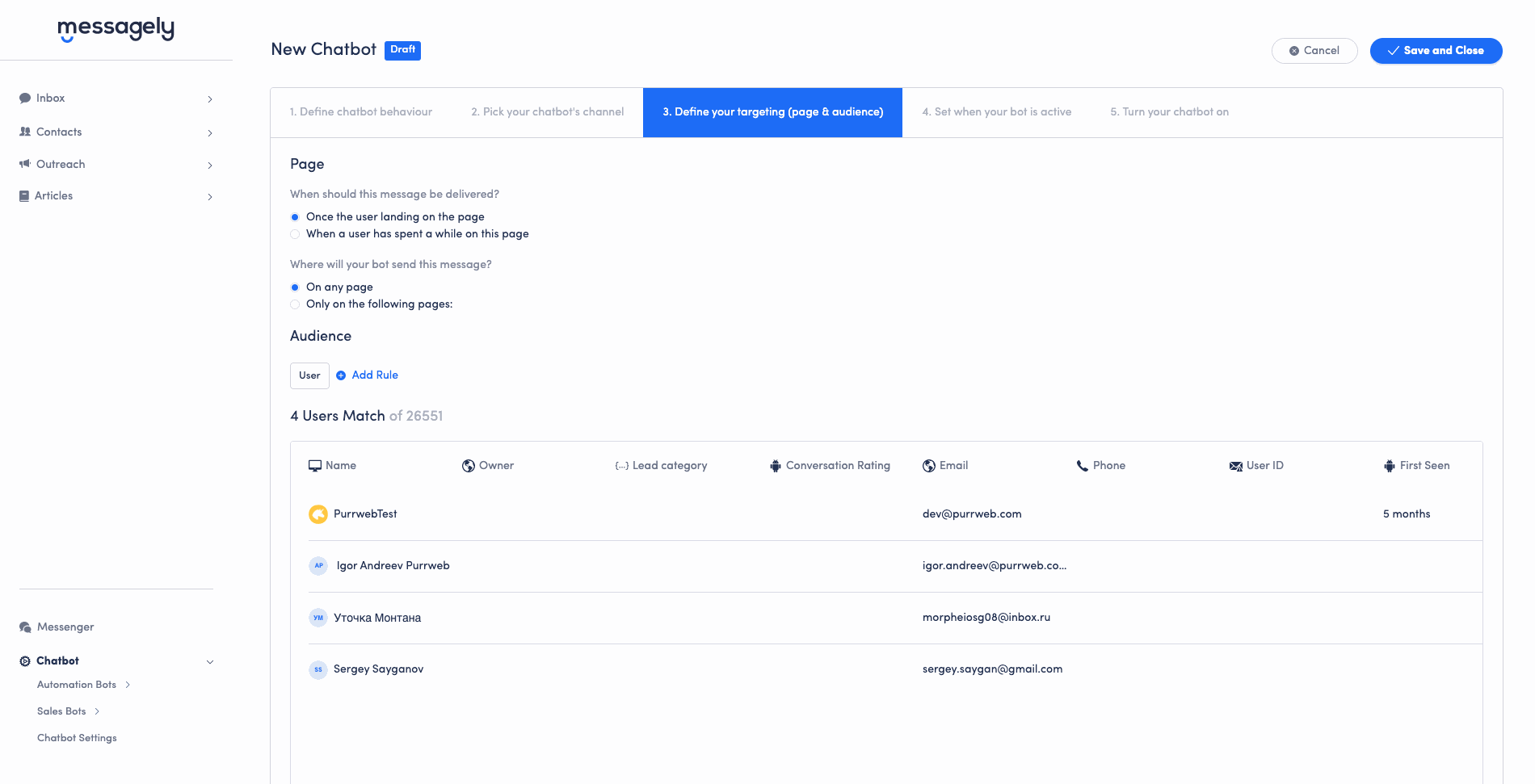
Task: Click the Igor Andreev Purrweb name
Action: click(393, 566)
